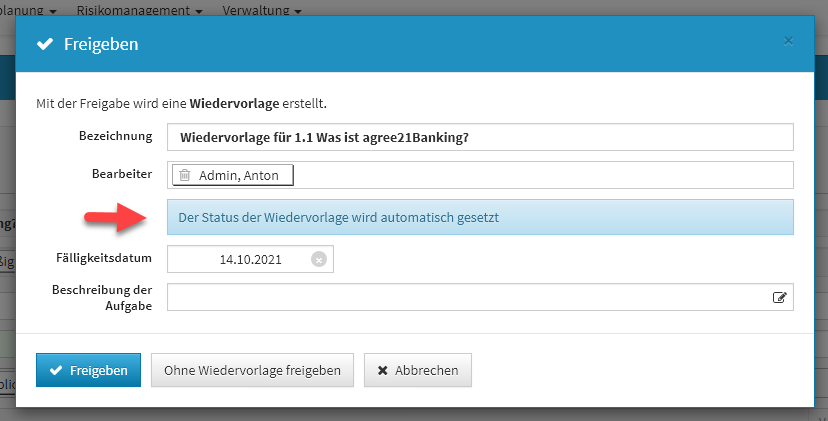Open the Verwaltung menu

point(262,10)
